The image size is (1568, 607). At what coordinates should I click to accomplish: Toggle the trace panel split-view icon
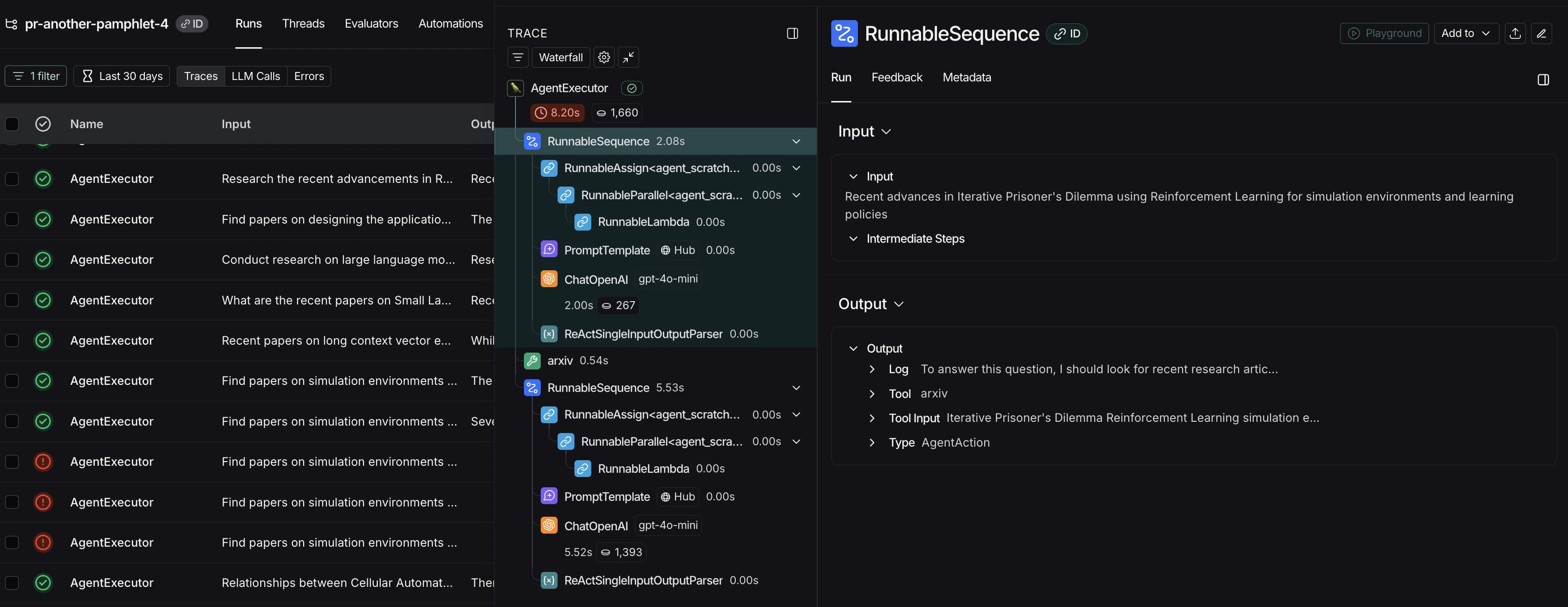click(792, 34)
